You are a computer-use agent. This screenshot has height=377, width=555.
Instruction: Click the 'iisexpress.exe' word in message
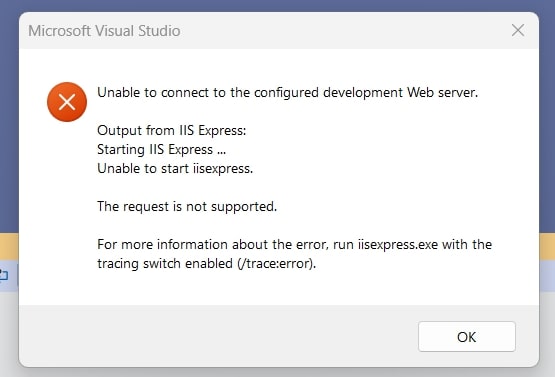(x=398, y=244)
